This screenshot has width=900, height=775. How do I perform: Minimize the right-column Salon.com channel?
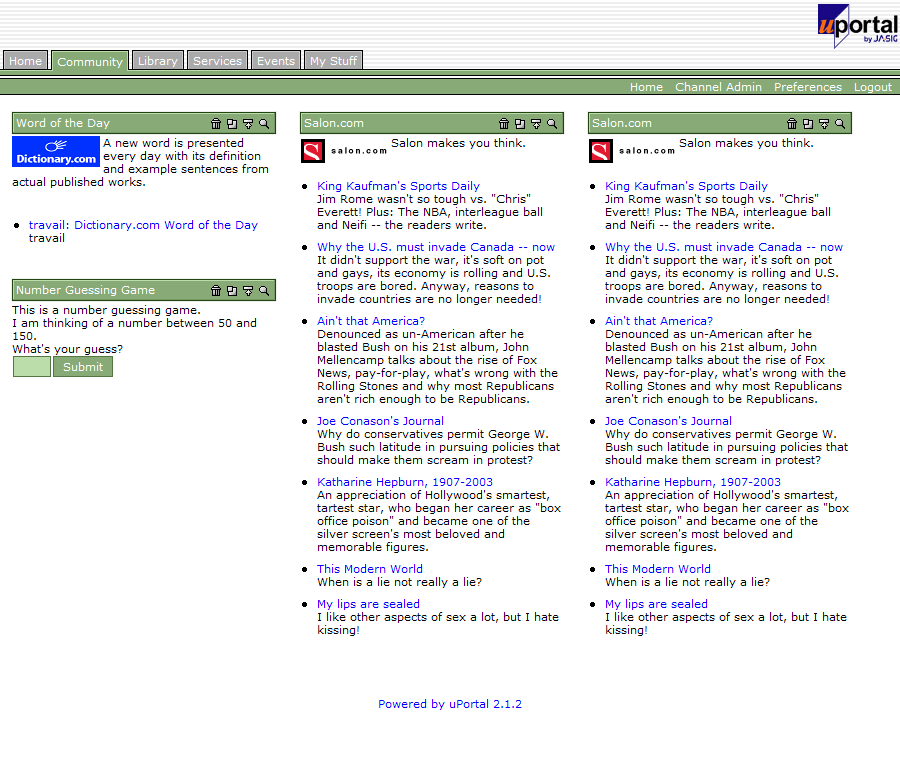click(824, 123)
